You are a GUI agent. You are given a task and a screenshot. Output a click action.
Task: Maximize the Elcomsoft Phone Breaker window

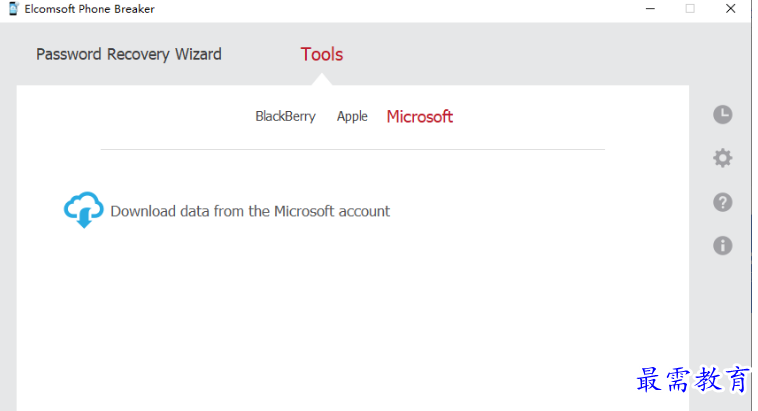[690, 9]
